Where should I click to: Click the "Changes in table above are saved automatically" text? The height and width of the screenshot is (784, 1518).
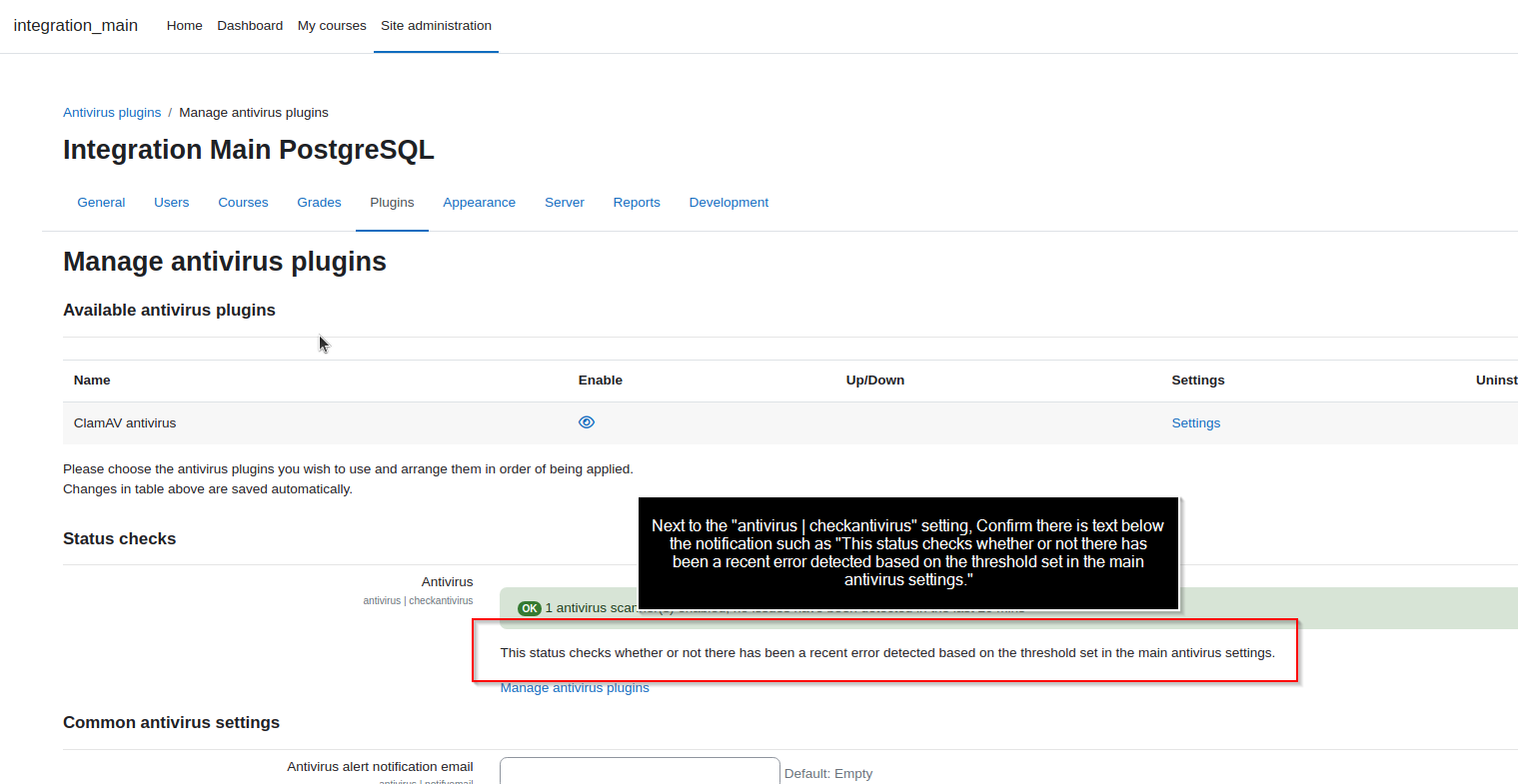[208, 489]
